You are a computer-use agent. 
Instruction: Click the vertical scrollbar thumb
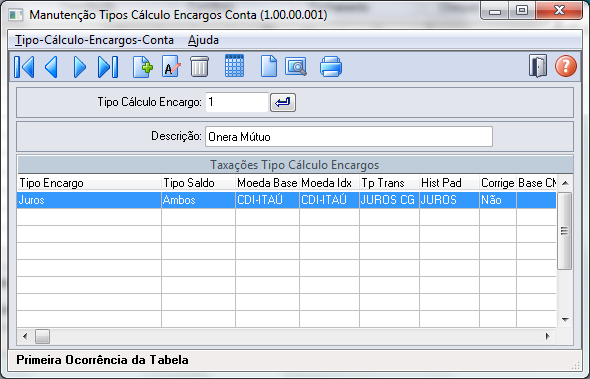pos(564,231)
